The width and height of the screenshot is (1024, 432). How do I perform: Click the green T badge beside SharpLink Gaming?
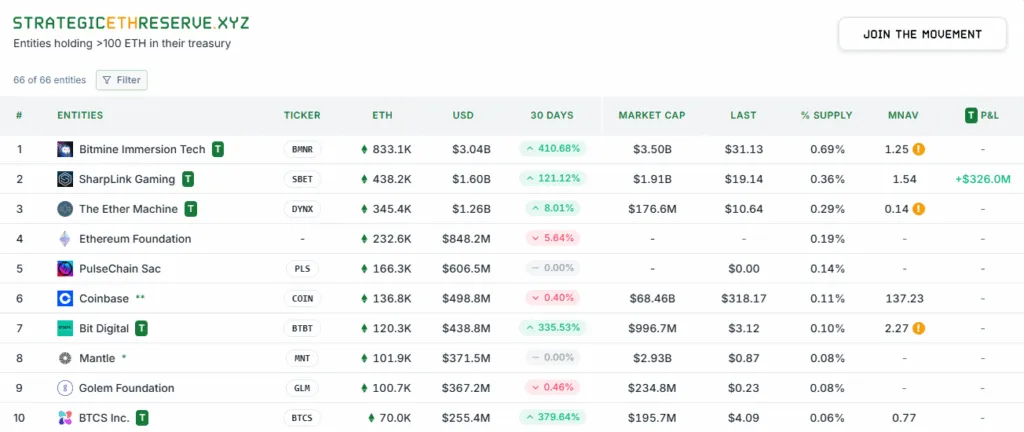pos(188,179)
